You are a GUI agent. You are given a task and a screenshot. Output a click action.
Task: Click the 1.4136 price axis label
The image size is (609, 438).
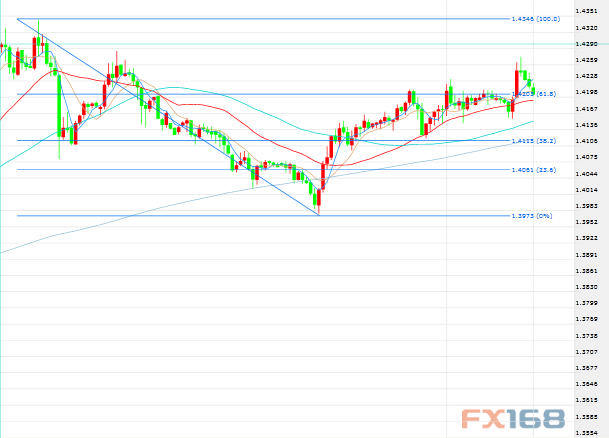(x=586, y=125)
